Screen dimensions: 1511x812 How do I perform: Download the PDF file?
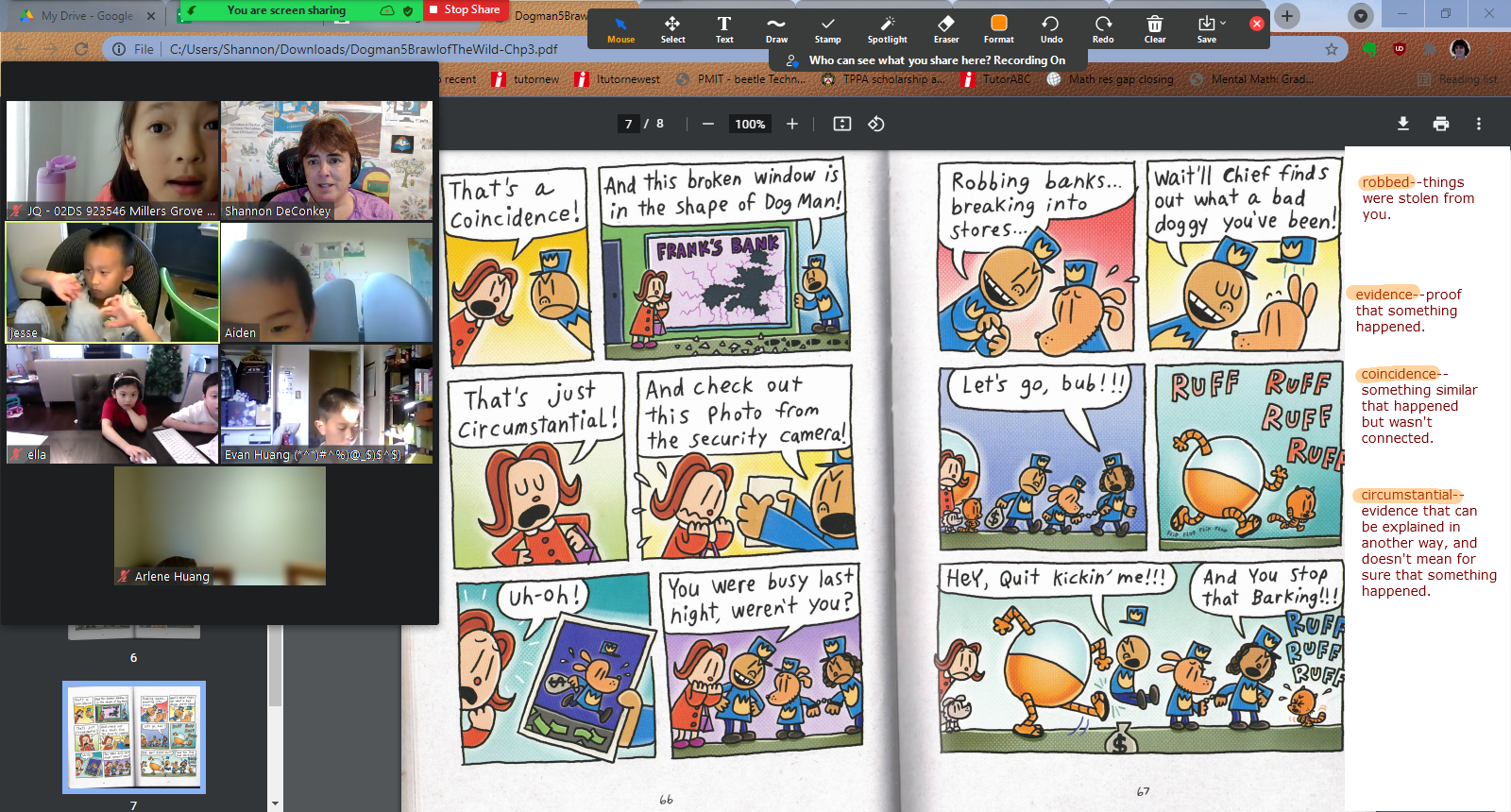tap(1403, 124)
